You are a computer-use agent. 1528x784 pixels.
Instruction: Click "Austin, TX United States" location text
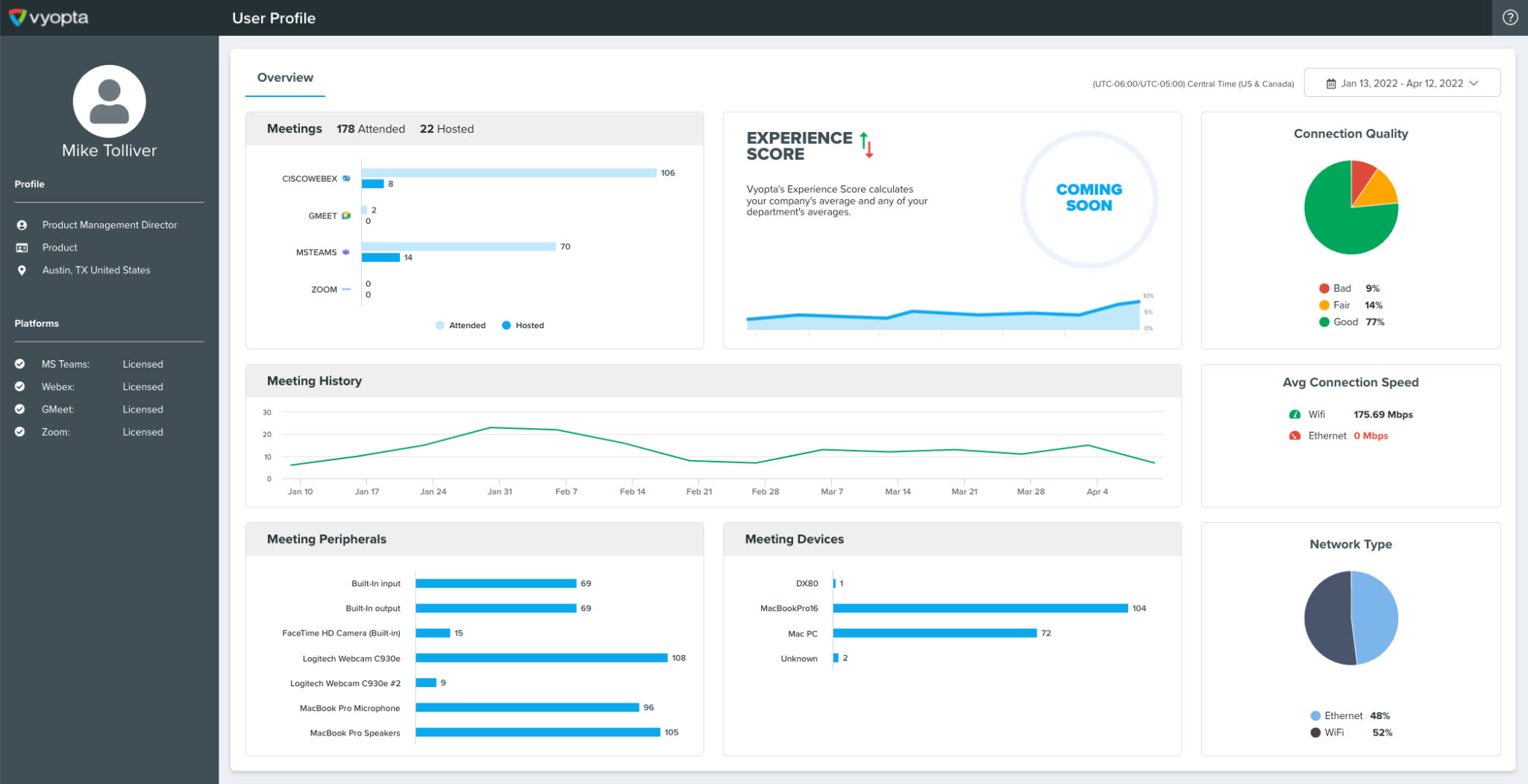coord(96,270)
